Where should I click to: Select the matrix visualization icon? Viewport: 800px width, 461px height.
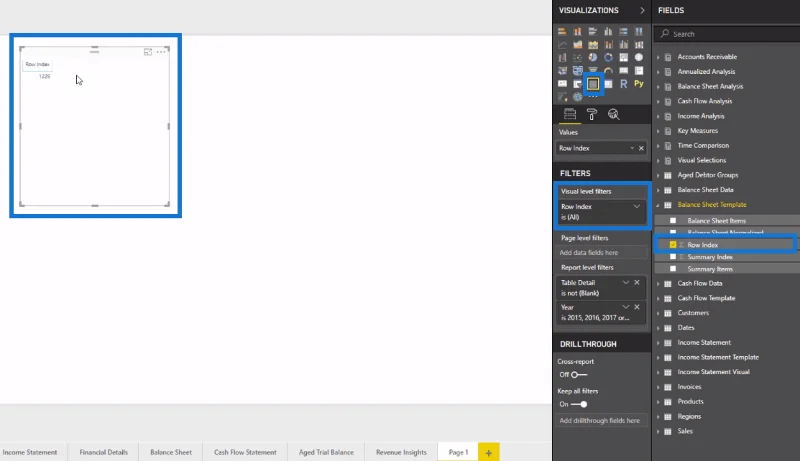(608, 84)
